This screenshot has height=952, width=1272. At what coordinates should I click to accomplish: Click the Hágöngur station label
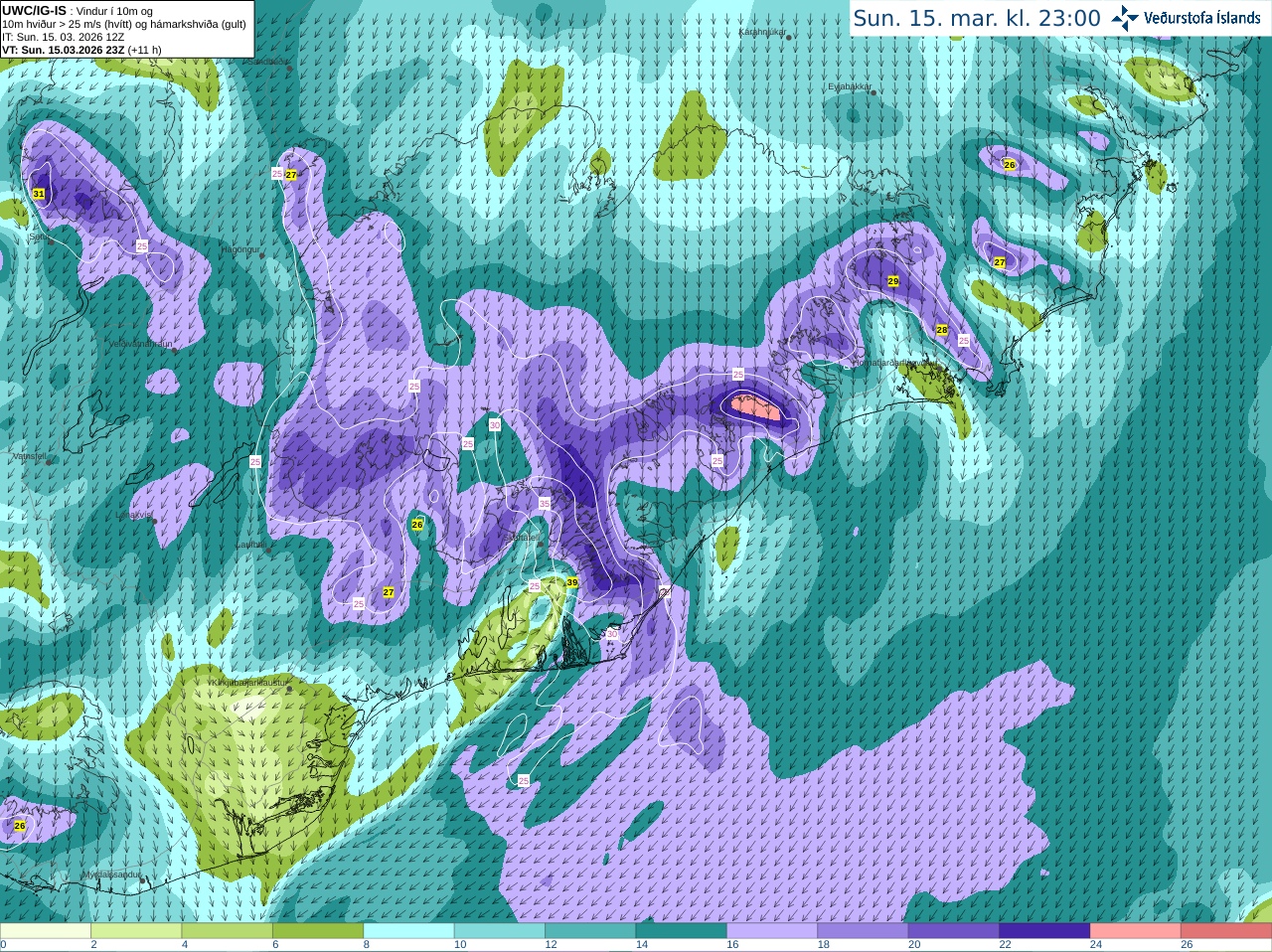(239, 249)
